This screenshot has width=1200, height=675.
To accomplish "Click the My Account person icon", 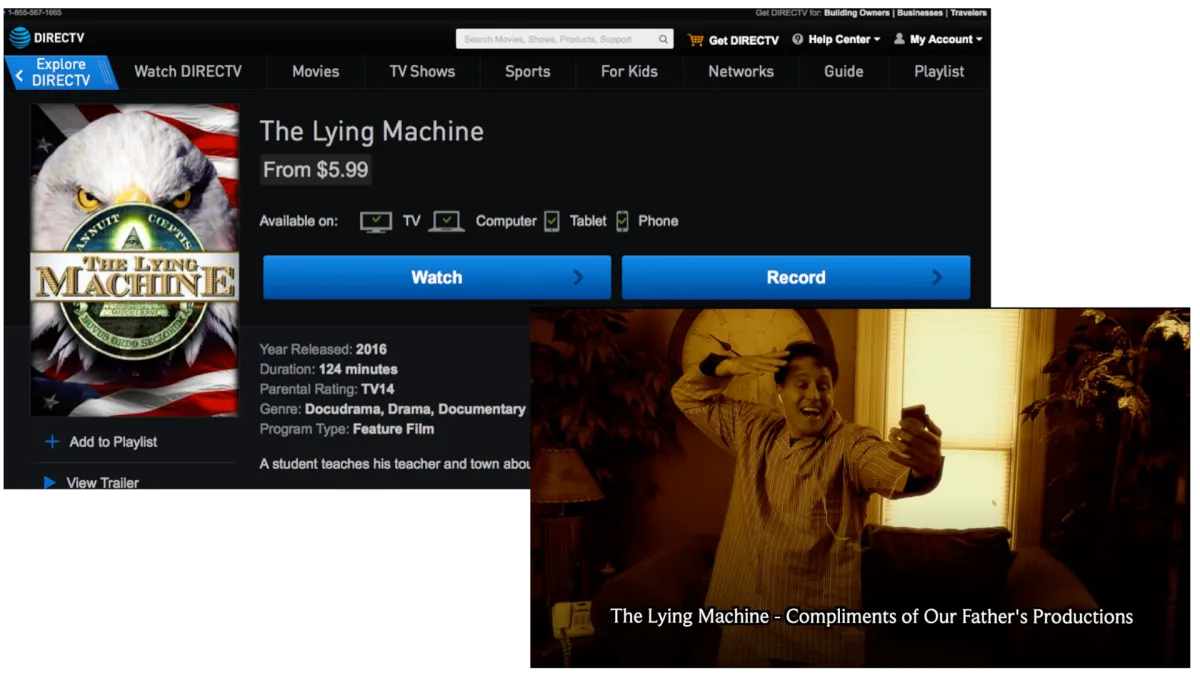I will pos(899,39).
